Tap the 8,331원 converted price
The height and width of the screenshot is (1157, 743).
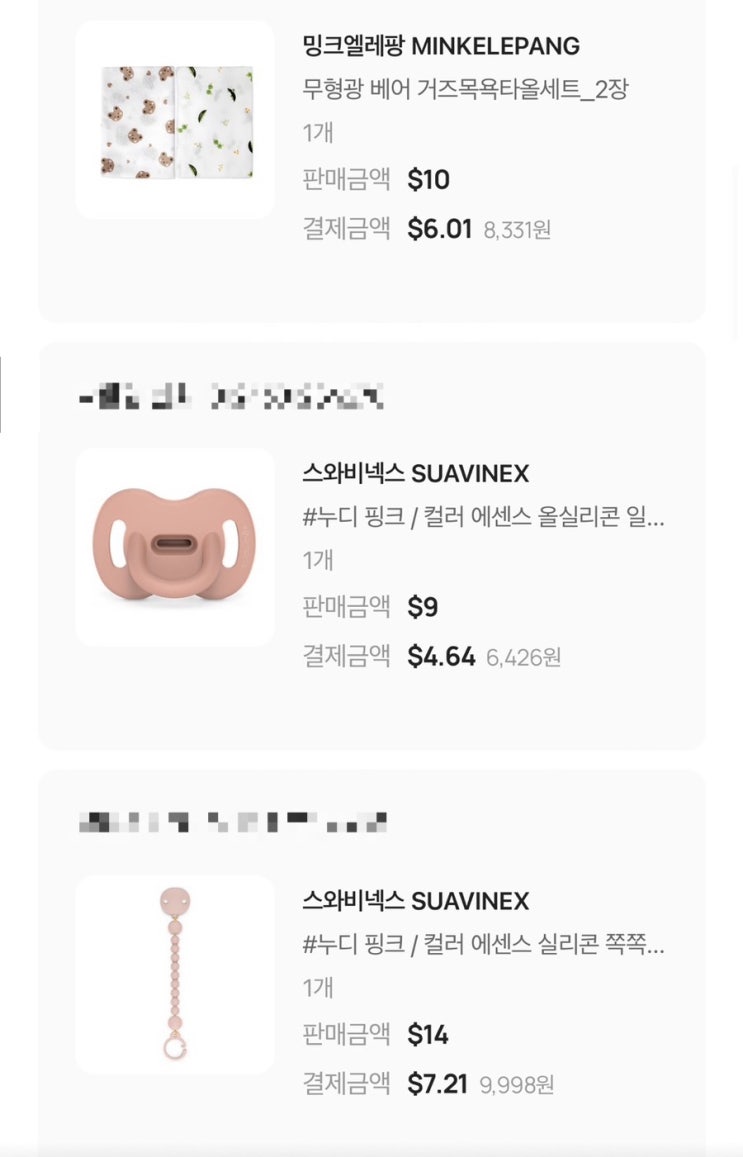click(517, 230)
